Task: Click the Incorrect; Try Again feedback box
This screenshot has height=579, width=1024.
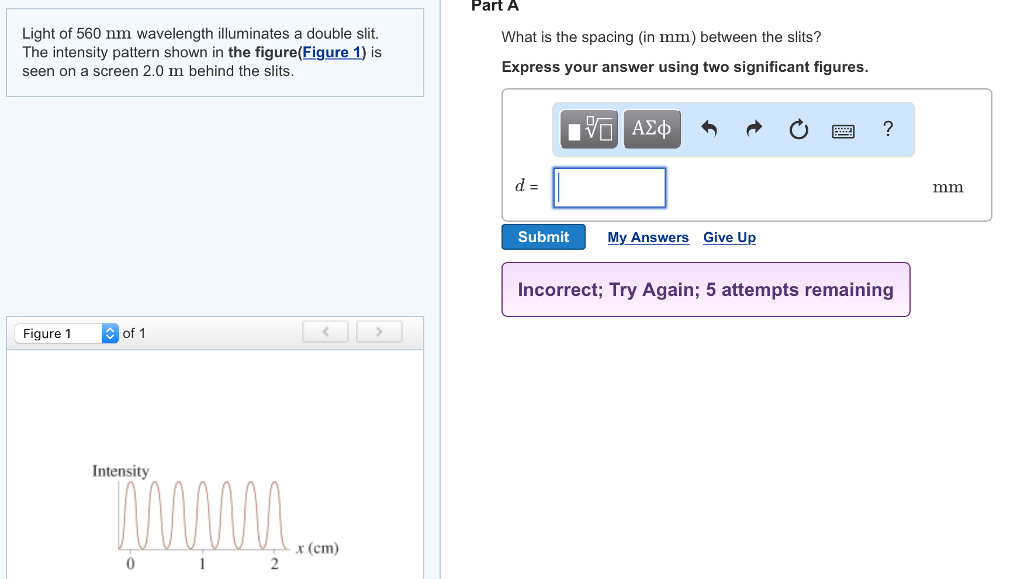Action: click(x=705, y=289)
